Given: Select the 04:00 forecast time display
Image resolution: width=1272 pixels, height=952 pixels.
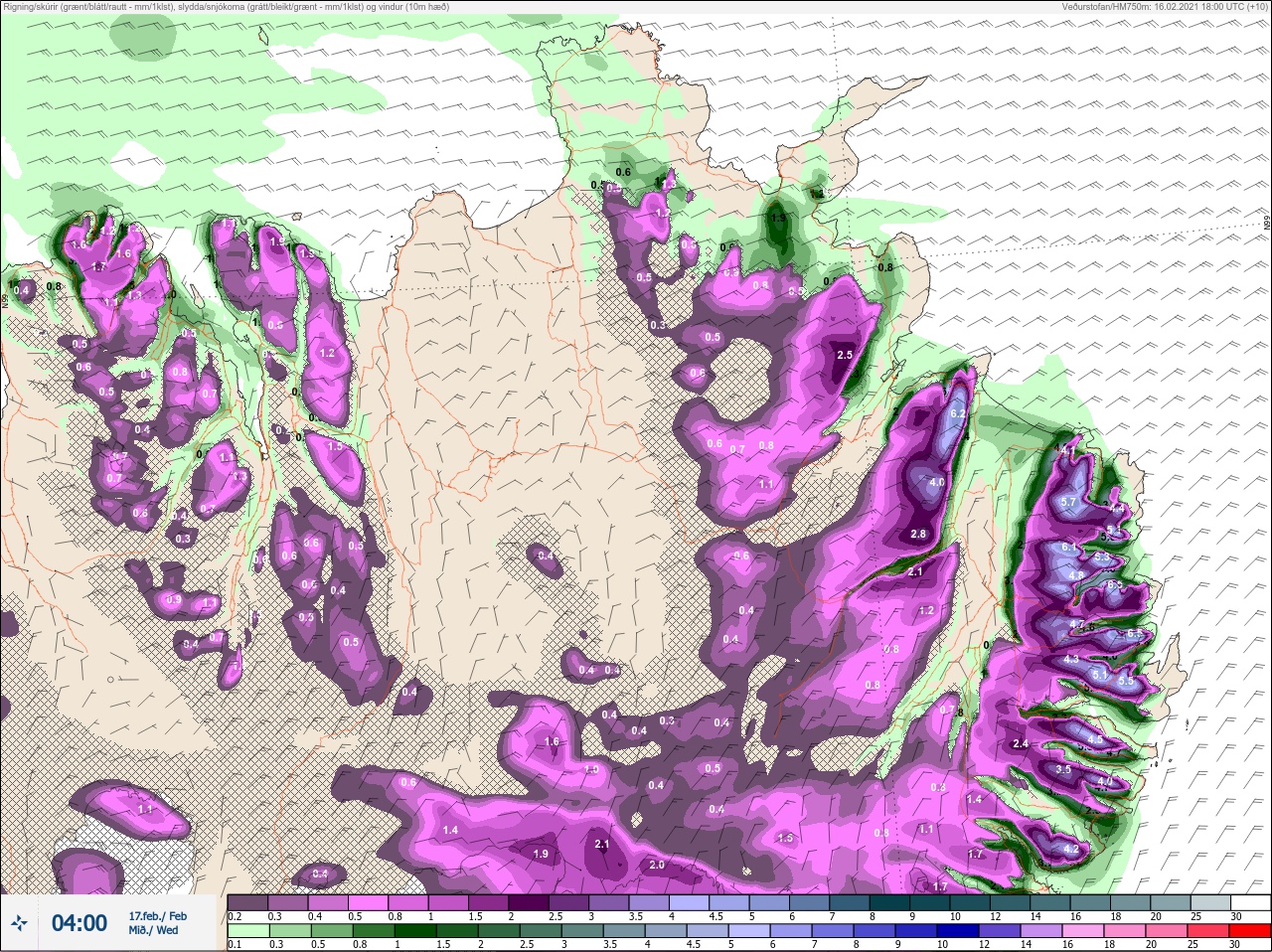Looking at the screenshot, I should 79,923.
